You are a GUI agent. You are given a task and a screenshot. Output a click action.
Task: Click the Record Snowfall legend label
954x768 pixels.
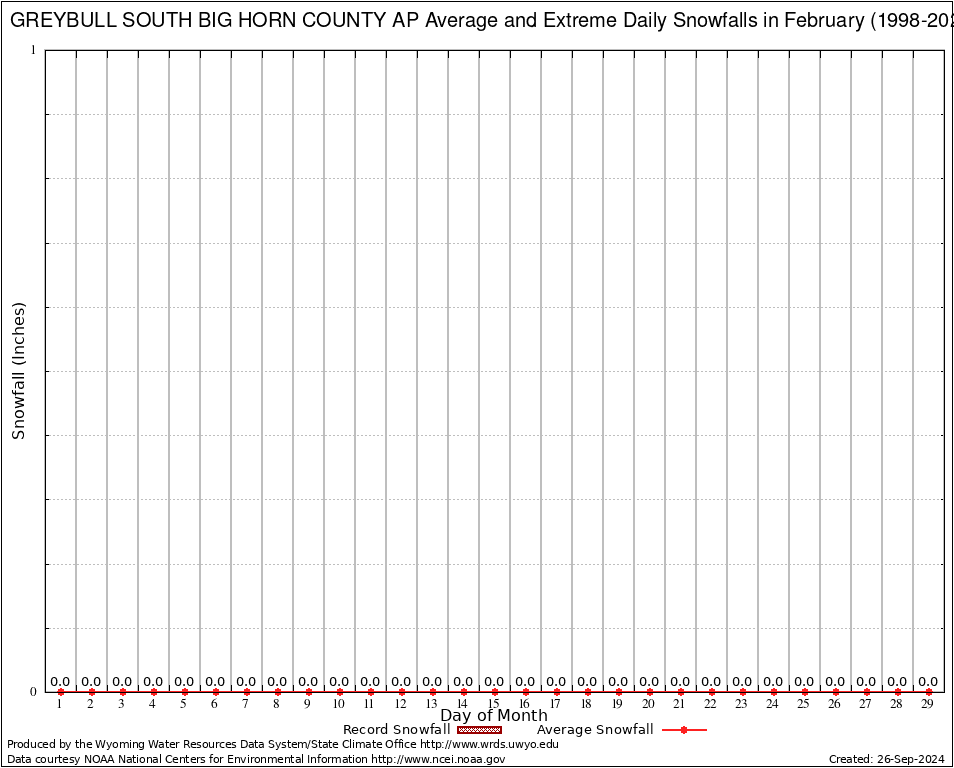pos(396,730)
